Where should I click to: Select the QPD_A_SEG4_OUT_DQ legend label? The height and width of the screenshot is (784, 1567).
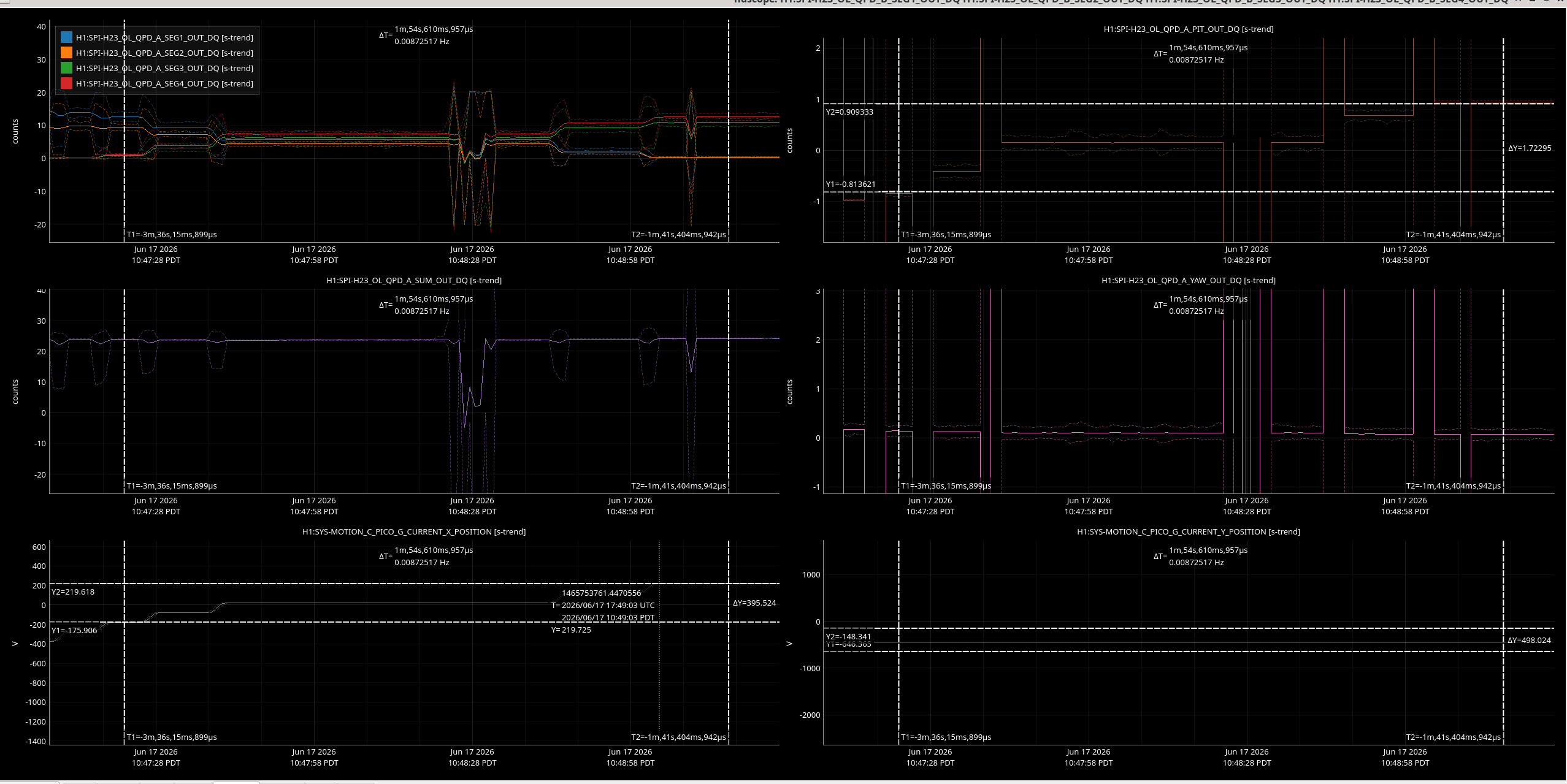(x=164, y=83)
